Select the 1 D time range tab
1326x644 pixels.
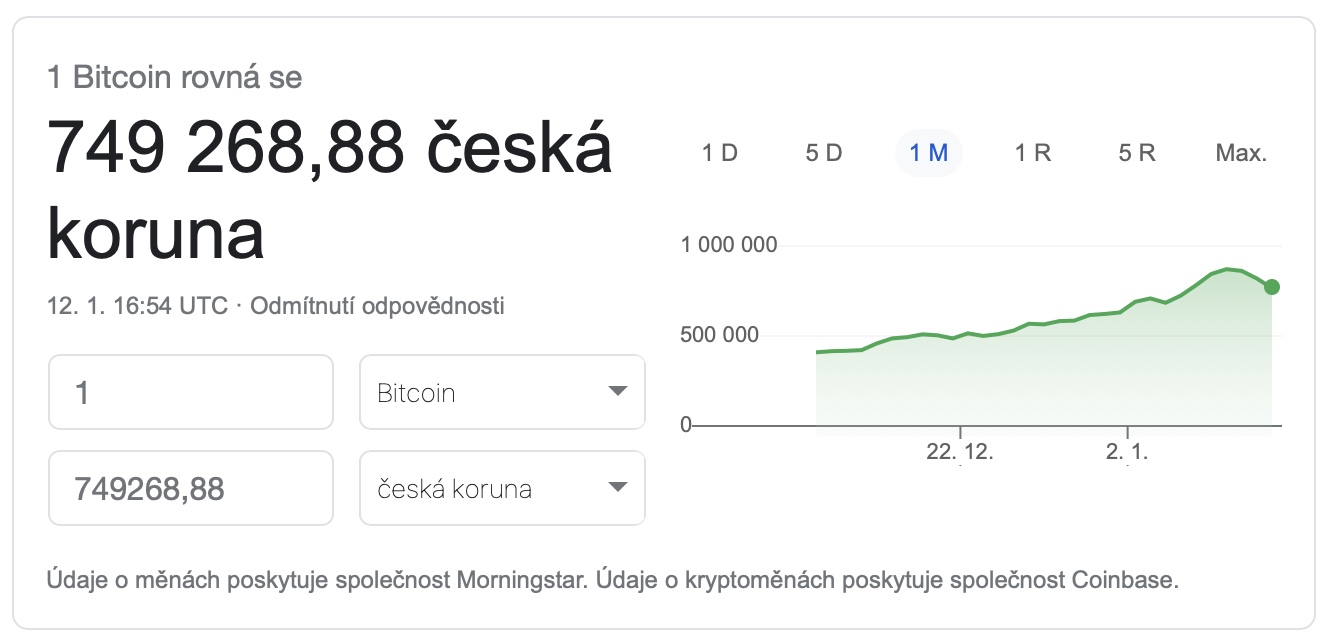click(x=719, y=153)
